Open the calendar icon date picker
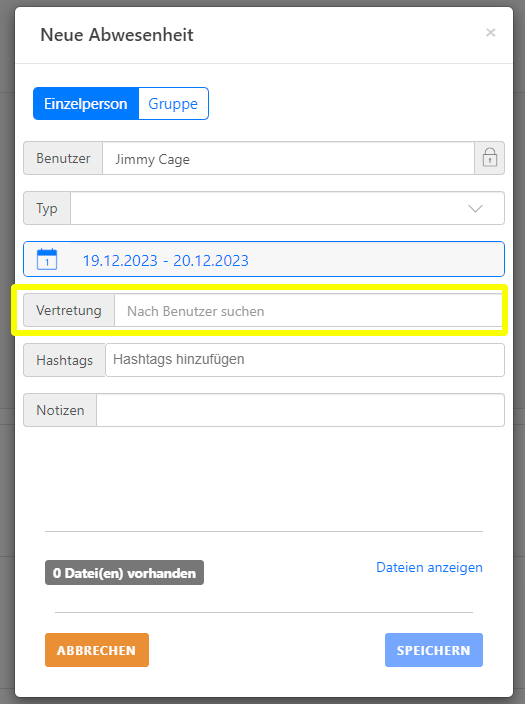 pyautogui.click(x=47, y=259)
